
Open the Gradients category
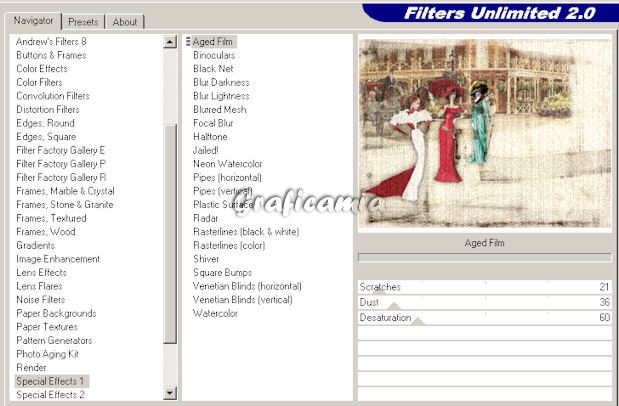[36, 246]
